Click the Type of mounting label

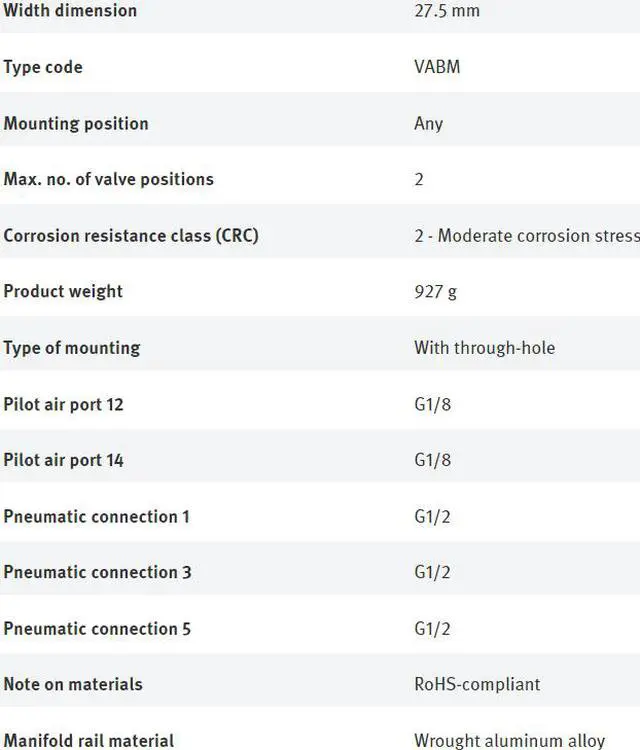[x=72, y=347]
